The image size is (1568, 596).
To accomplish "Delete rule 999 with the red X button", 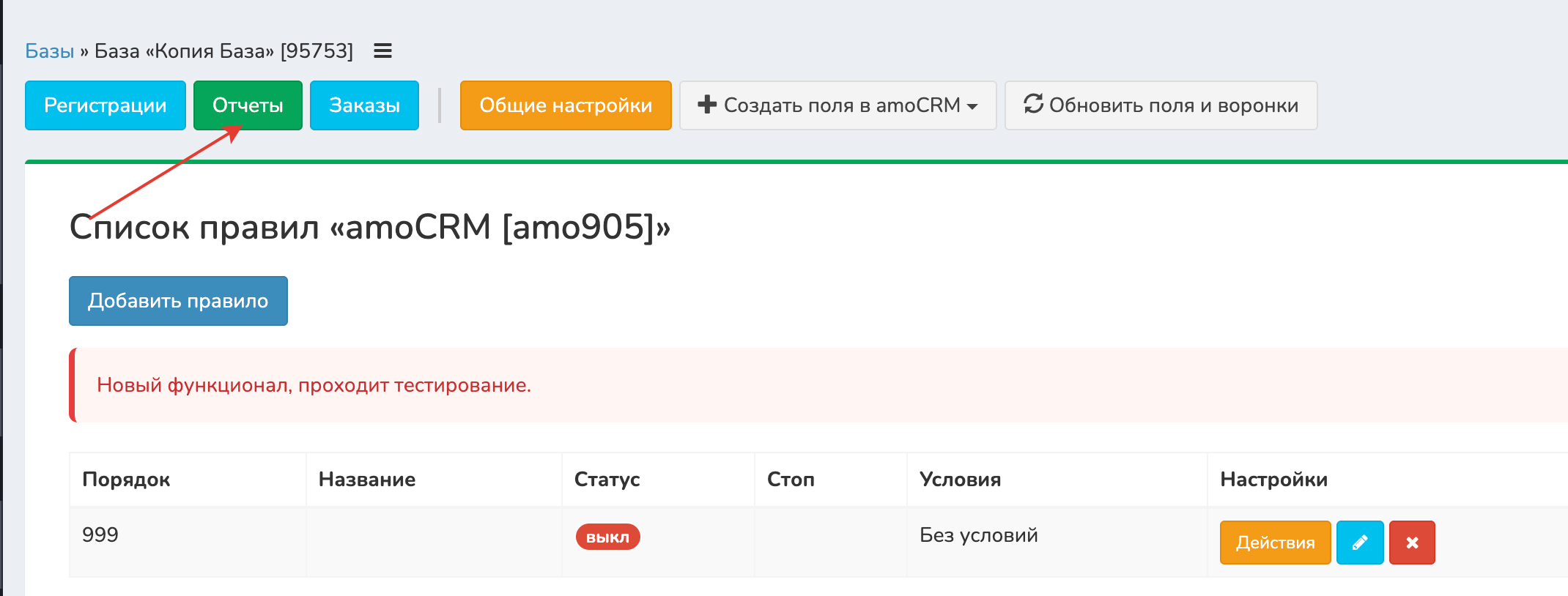I will click(x=1411, y=543).
